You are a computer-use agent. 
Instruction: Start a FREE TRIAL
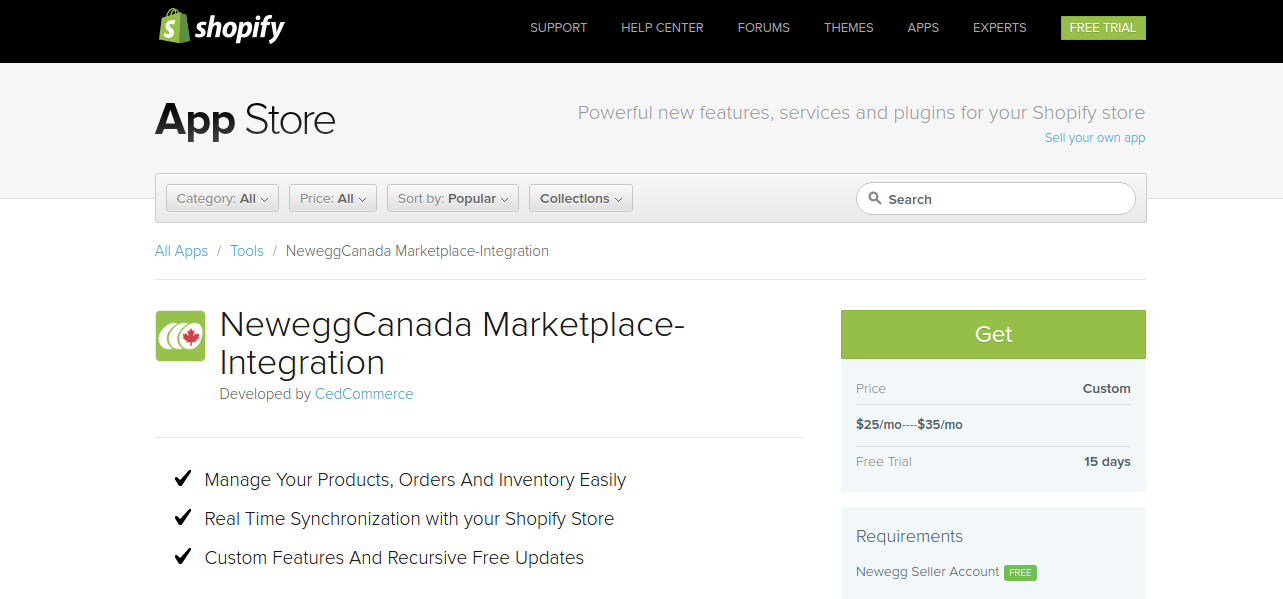point(1103,27)
